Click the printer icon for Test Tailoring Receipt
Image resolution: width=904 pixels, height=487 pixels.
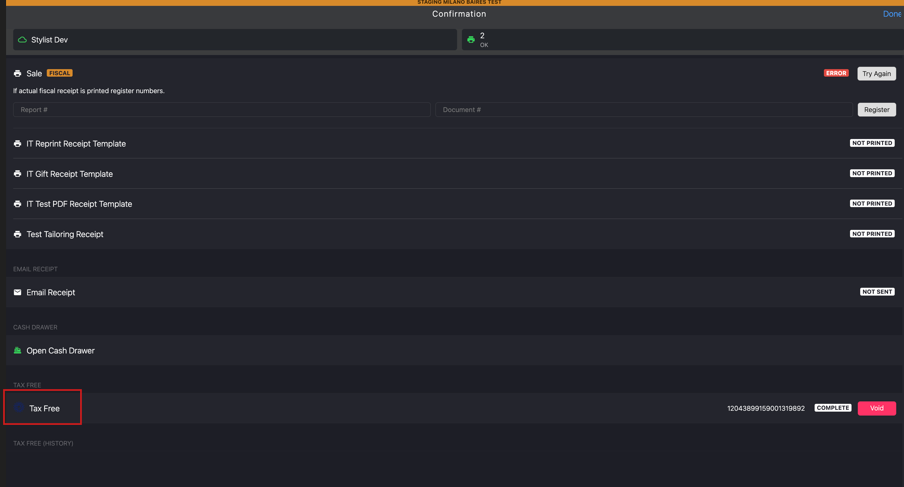[17, 234]
